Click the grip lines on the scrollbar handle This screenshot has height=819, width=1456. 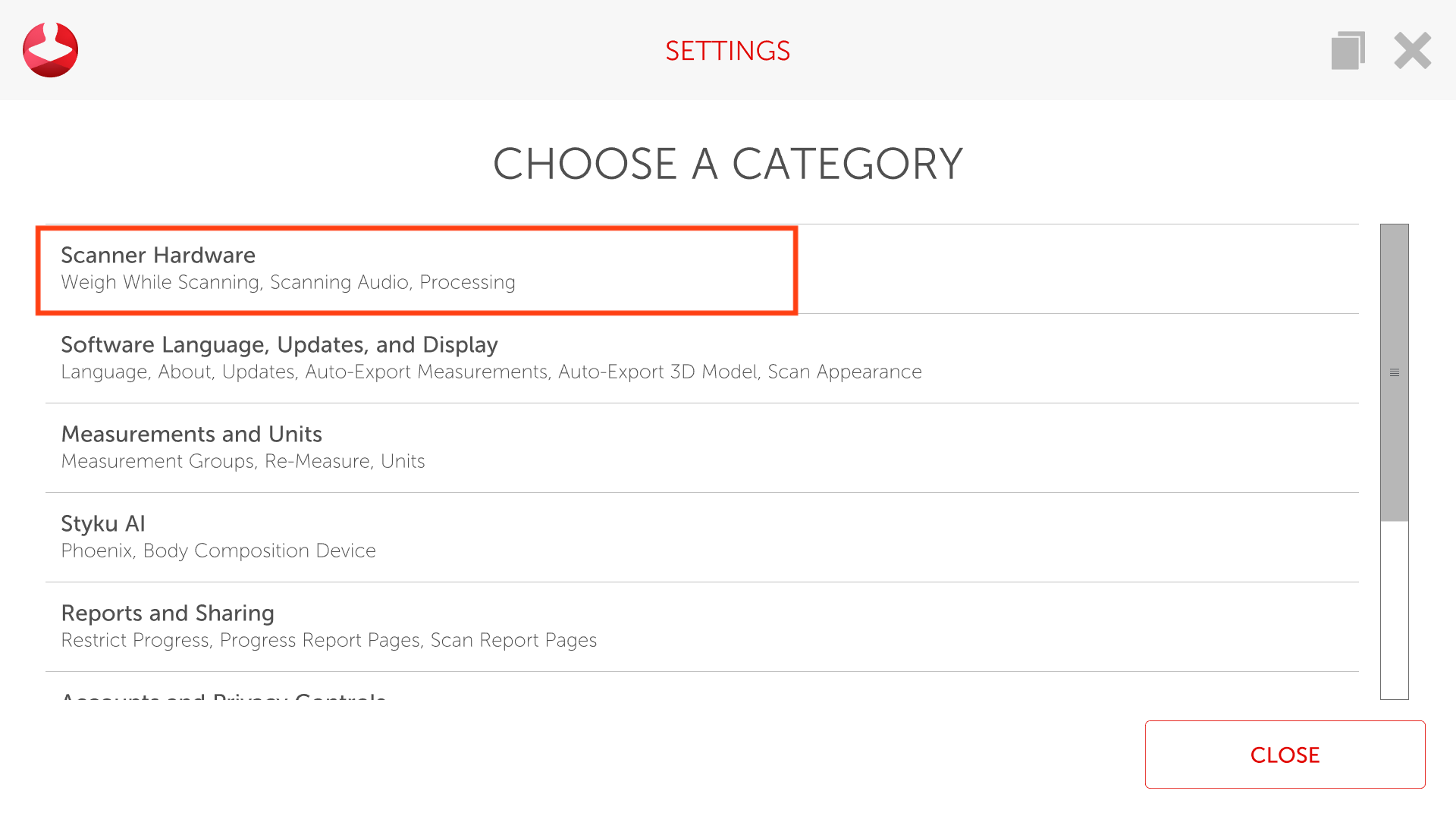[x=1394, y=372]
